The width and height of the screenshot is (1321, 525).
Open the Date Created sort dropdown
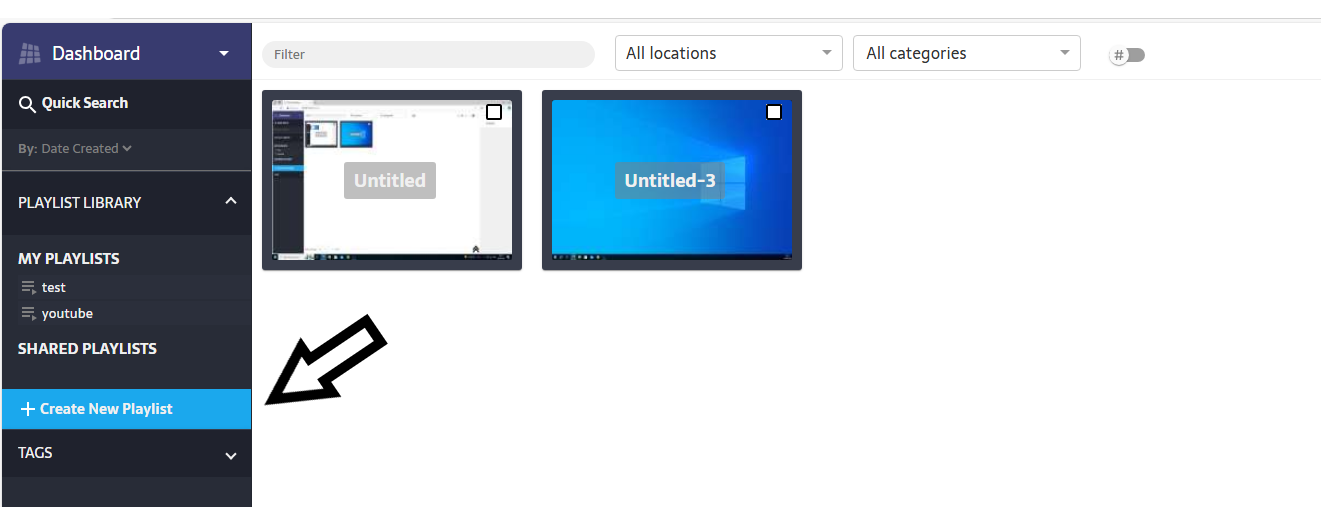[85, 149]
